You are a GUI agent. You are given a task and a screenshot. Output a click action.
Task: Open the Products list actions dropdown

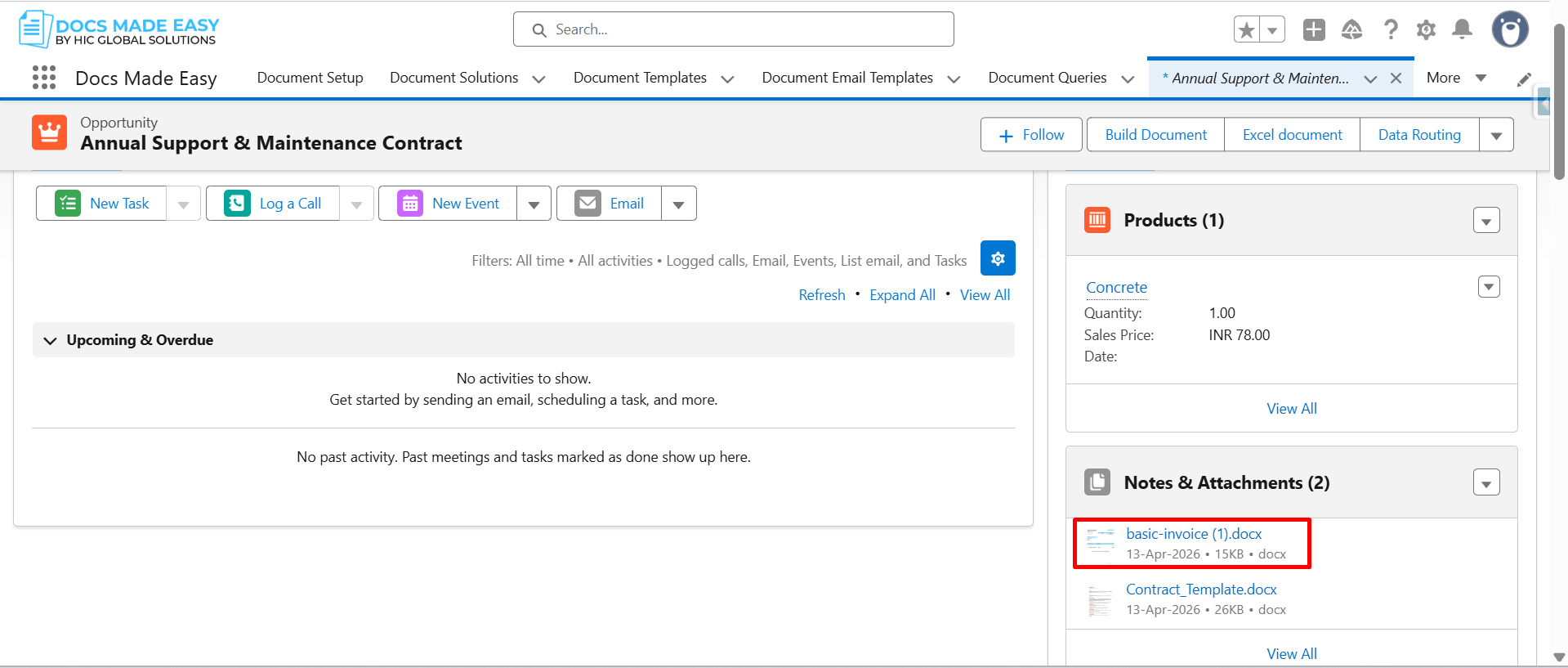click(1486, 220)
